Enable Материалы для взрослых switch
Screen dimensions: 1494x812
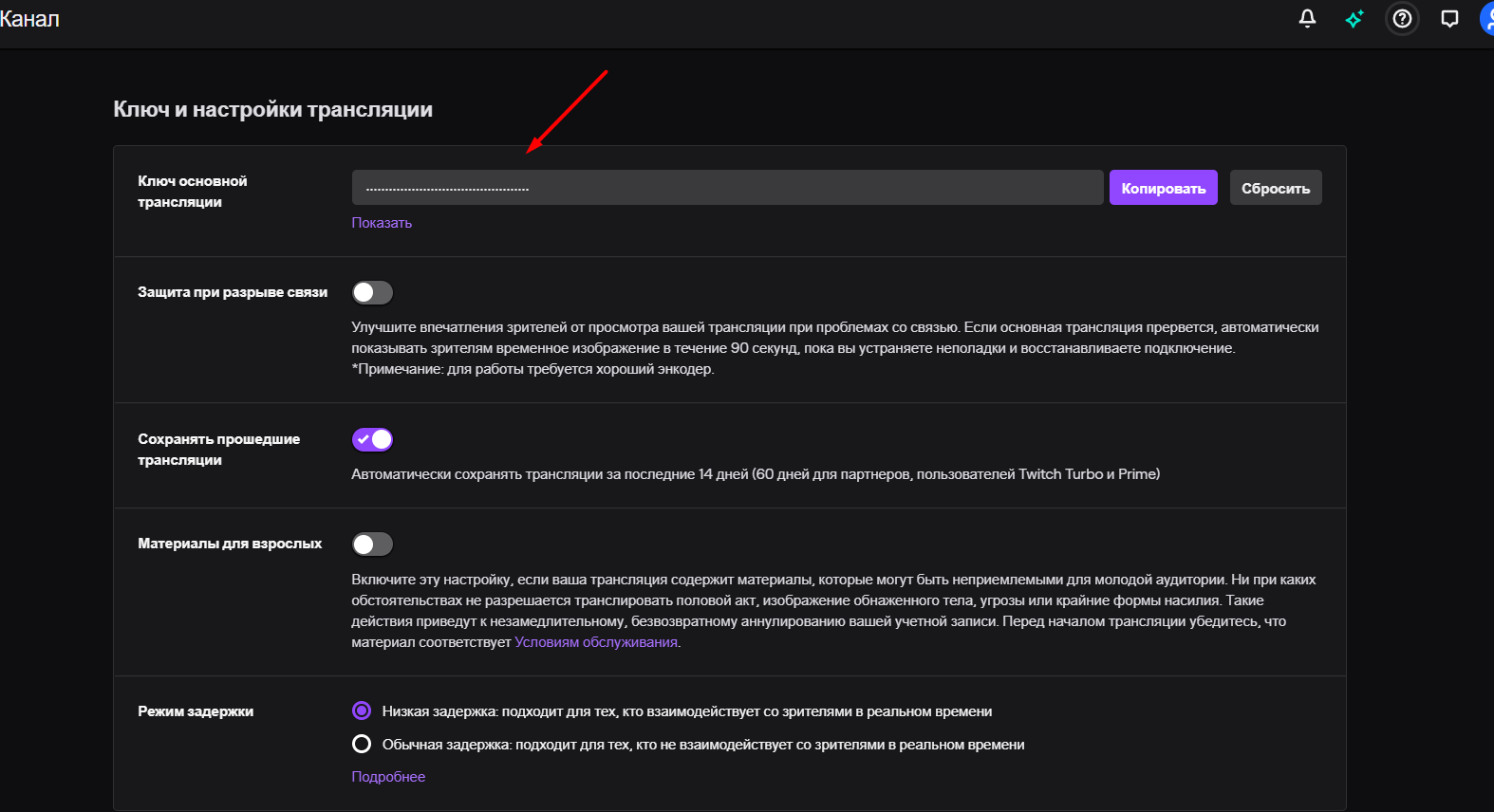[372, 544]
